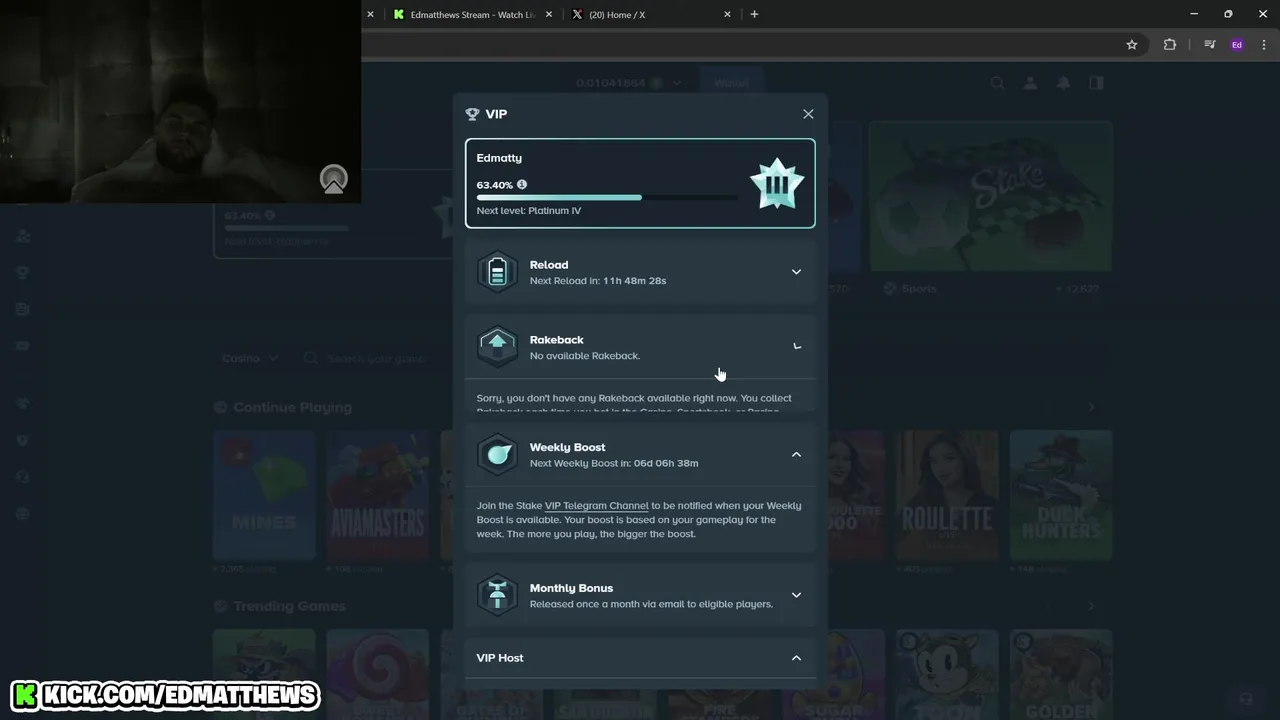Bookmark this page with star icon
The image size is (1280, 720).
pyautogui.click(x=1131, y=45)
